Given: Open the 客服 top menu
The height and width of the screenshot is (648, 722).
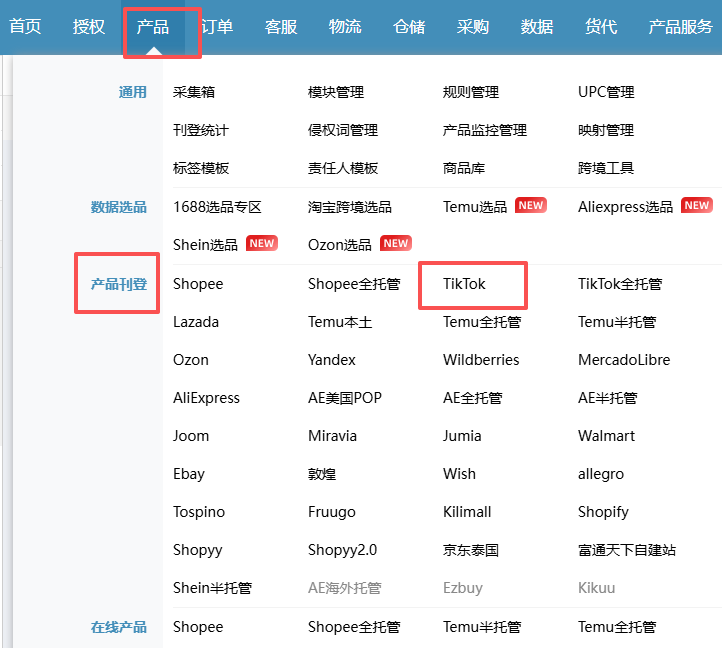Looking at the screenshot, I should (281, 27).
